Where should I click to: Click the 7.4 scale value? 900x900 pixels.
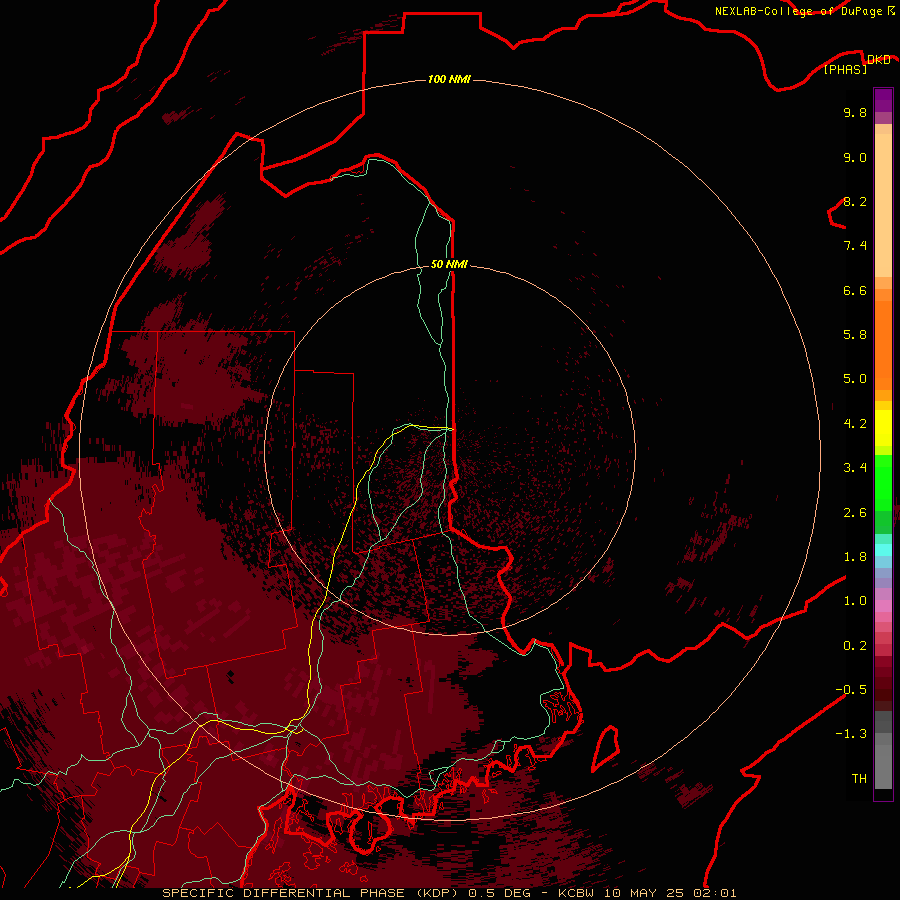pos(855,246)
